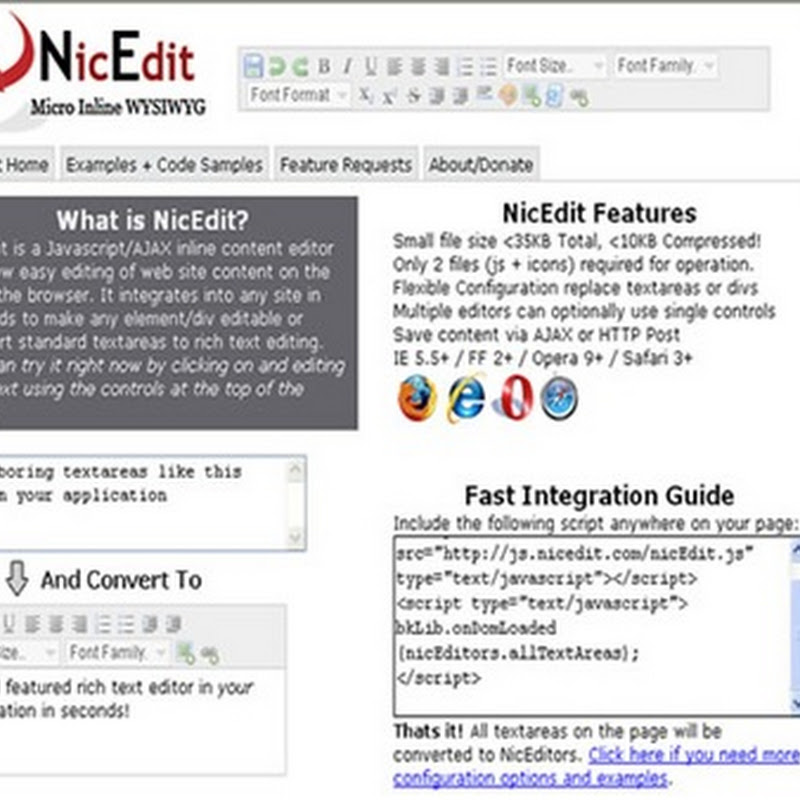
Task: Open the cut-off Font Size dropdown in demo editor
Action: click(28, 653)
